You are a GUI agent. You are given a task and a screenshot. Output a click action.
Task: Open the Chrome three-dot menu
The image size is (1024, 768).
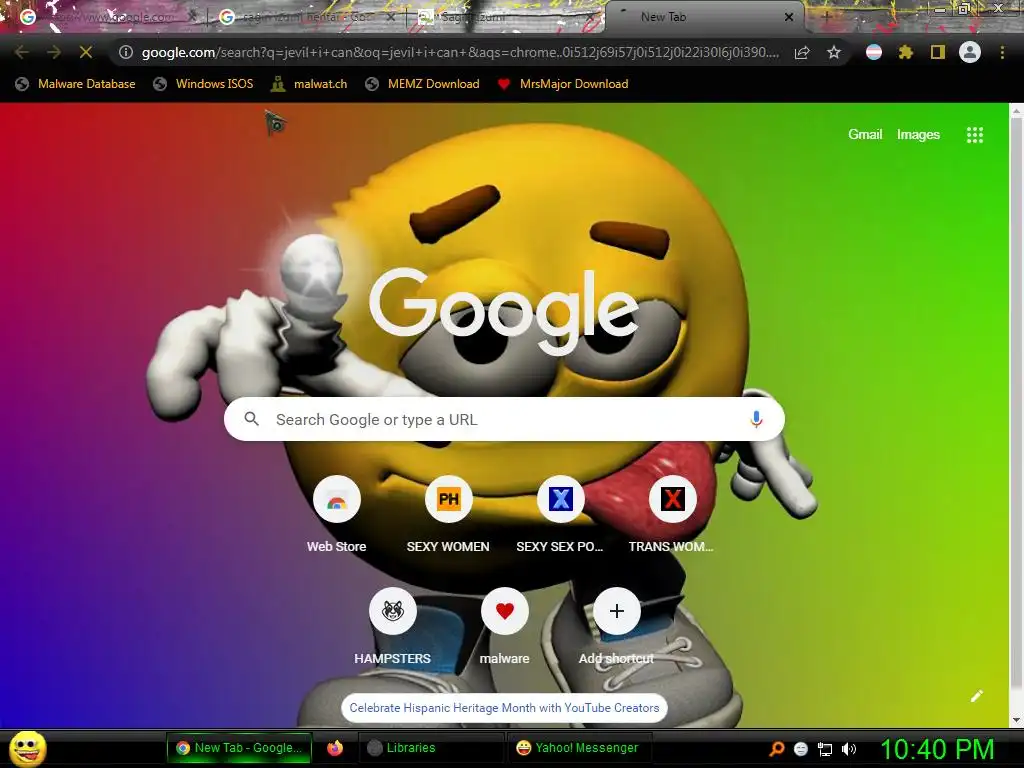coord(1002,52)
